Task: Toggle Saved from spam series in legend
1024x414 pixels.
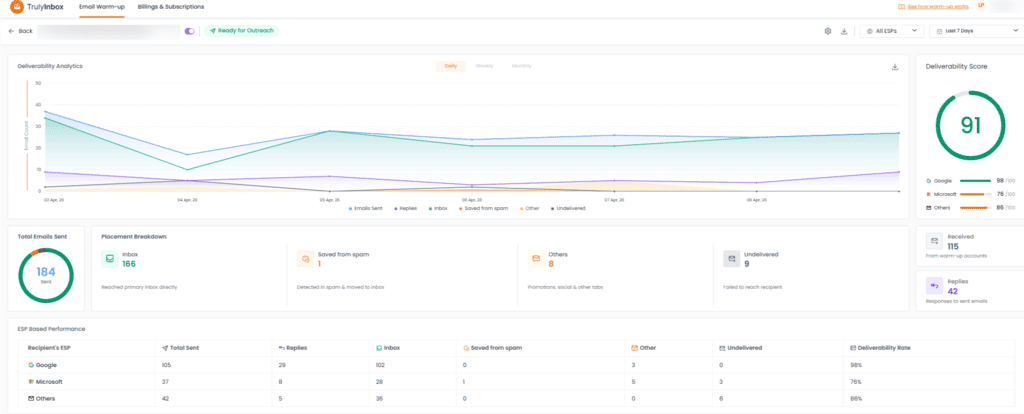Action: [483, 208]
